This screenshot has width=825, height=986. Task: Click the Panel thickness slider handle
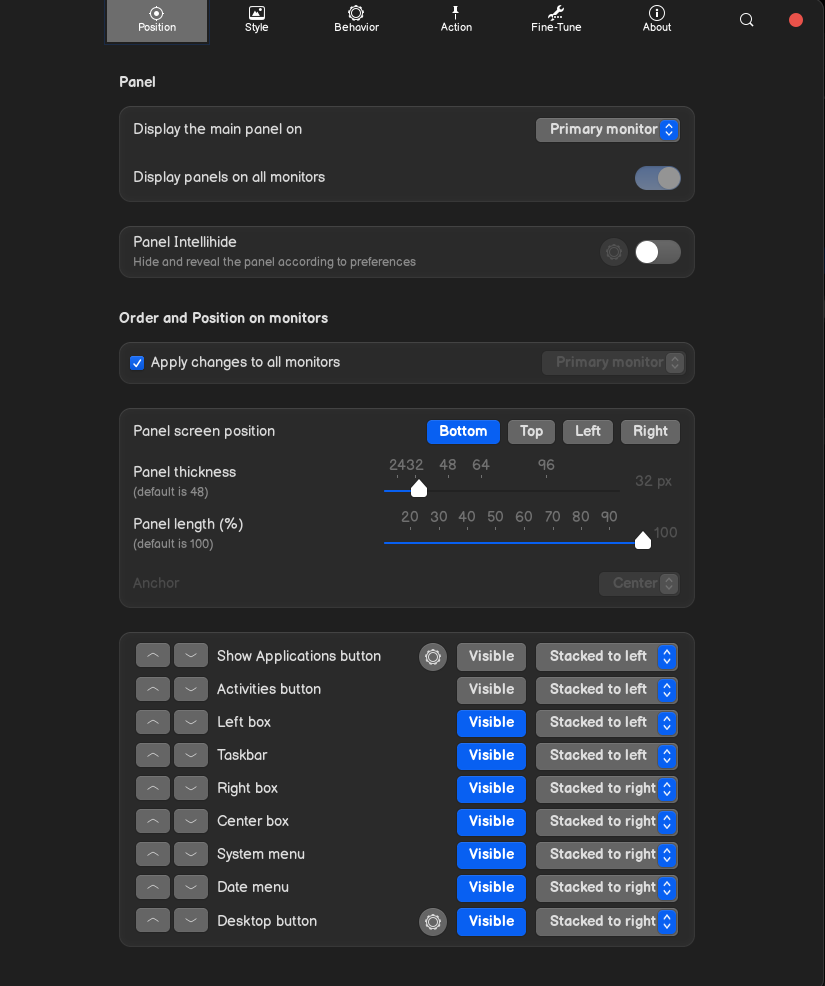pyautogui.click(x=419, y=488)
